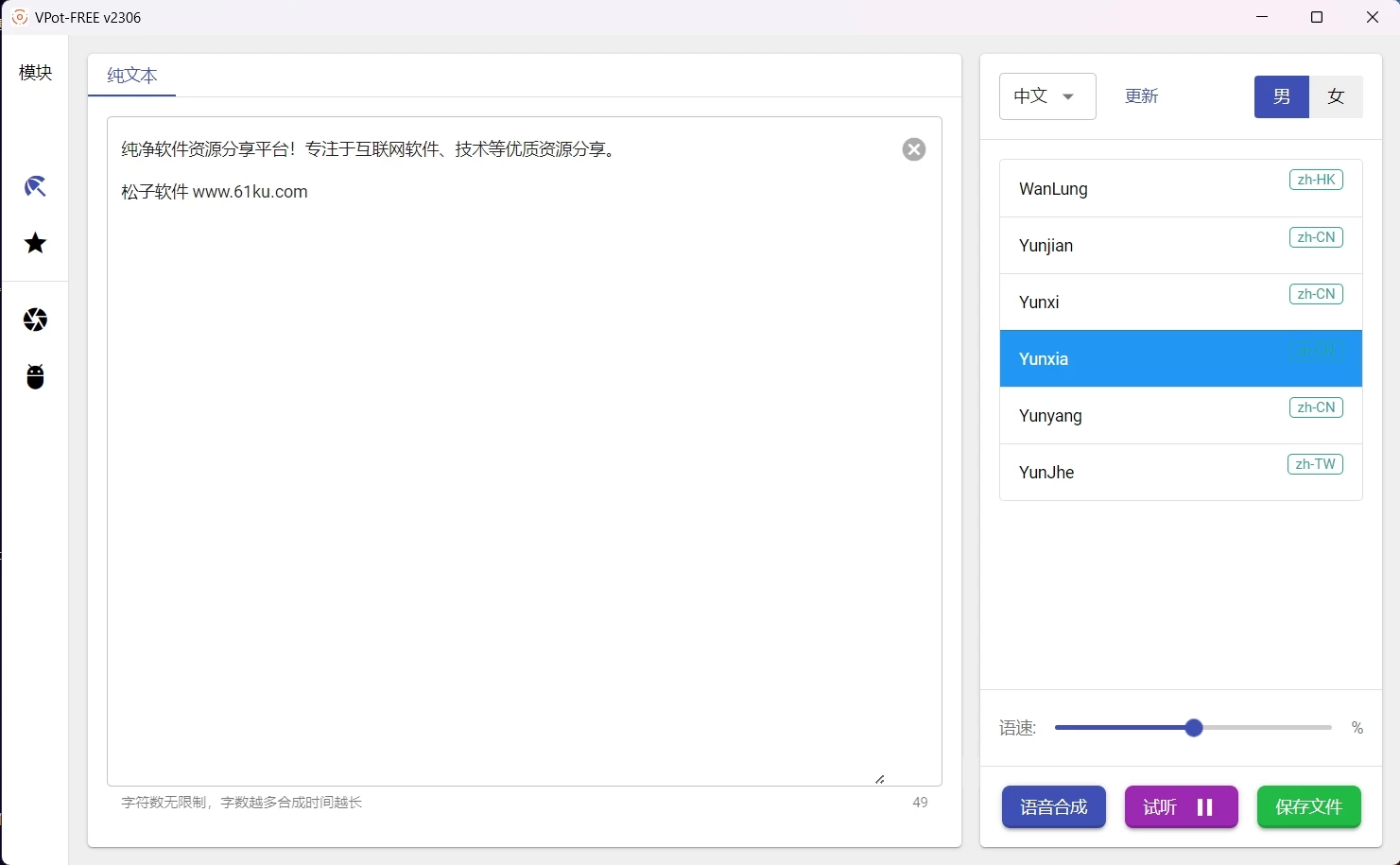This screenshot has width=1400, height=865.
Task: Click the character count 49
Action: coord(920,802)
